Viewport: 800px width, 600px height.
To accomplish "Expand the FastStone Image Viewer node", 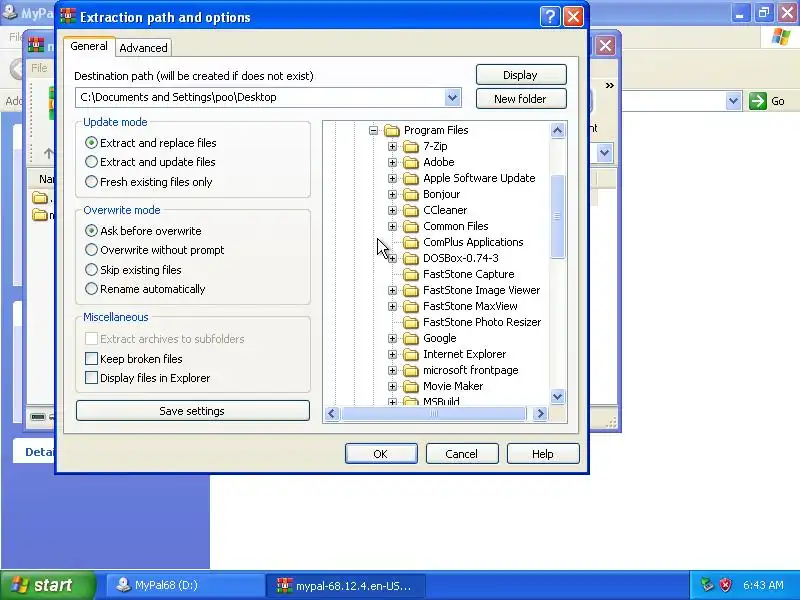I will pos(392,290).
